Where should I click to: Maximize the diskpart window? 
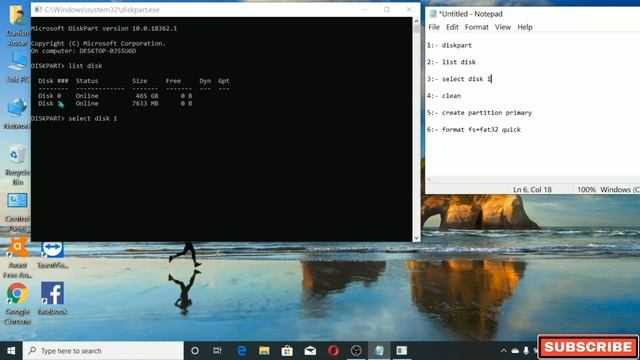coord(387,9)
